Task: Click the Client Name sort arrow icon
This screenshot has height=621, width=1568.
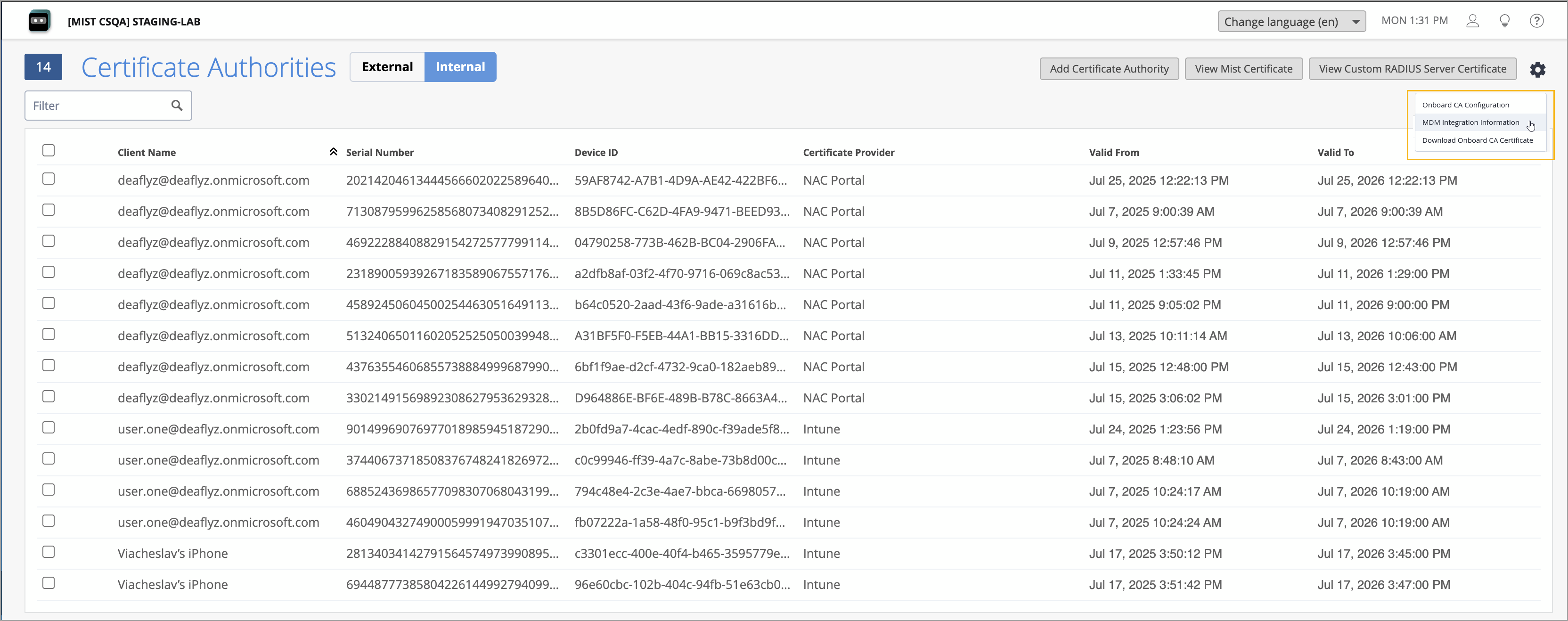Action: [333, 152]
